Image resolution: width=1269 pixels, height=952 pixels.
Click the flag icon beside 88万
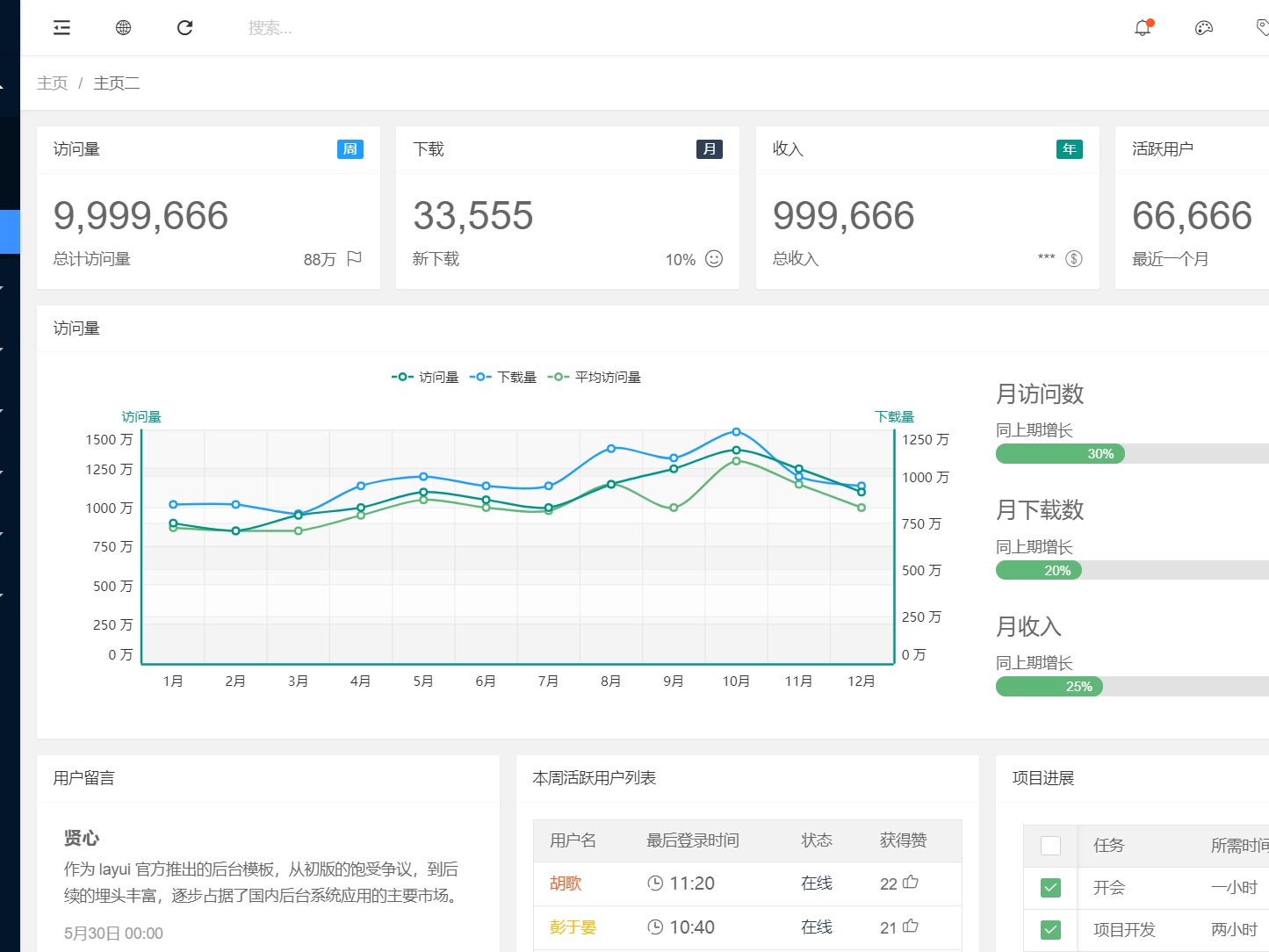coord(354,258)
